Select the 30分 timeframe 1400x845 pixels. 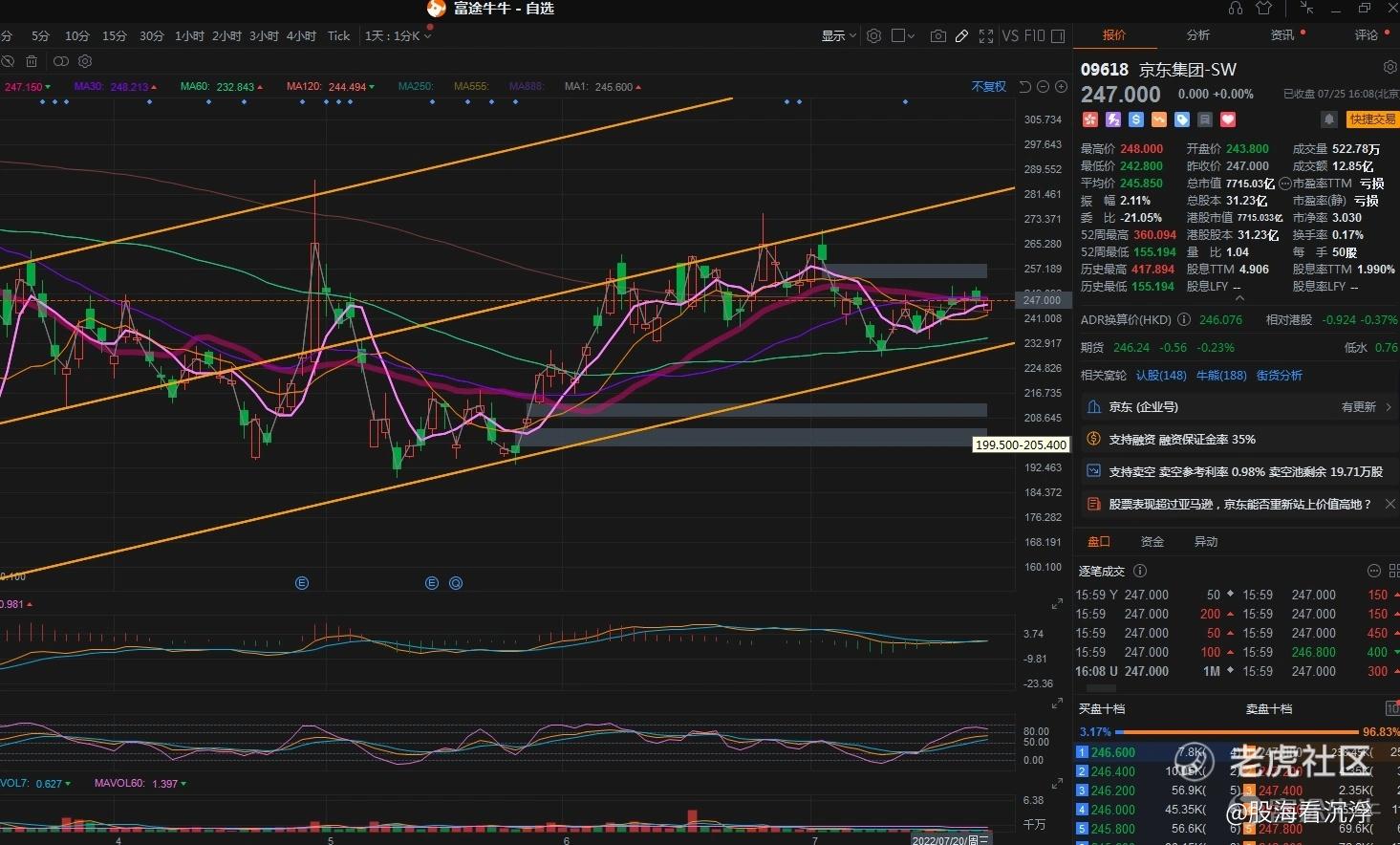152,35
